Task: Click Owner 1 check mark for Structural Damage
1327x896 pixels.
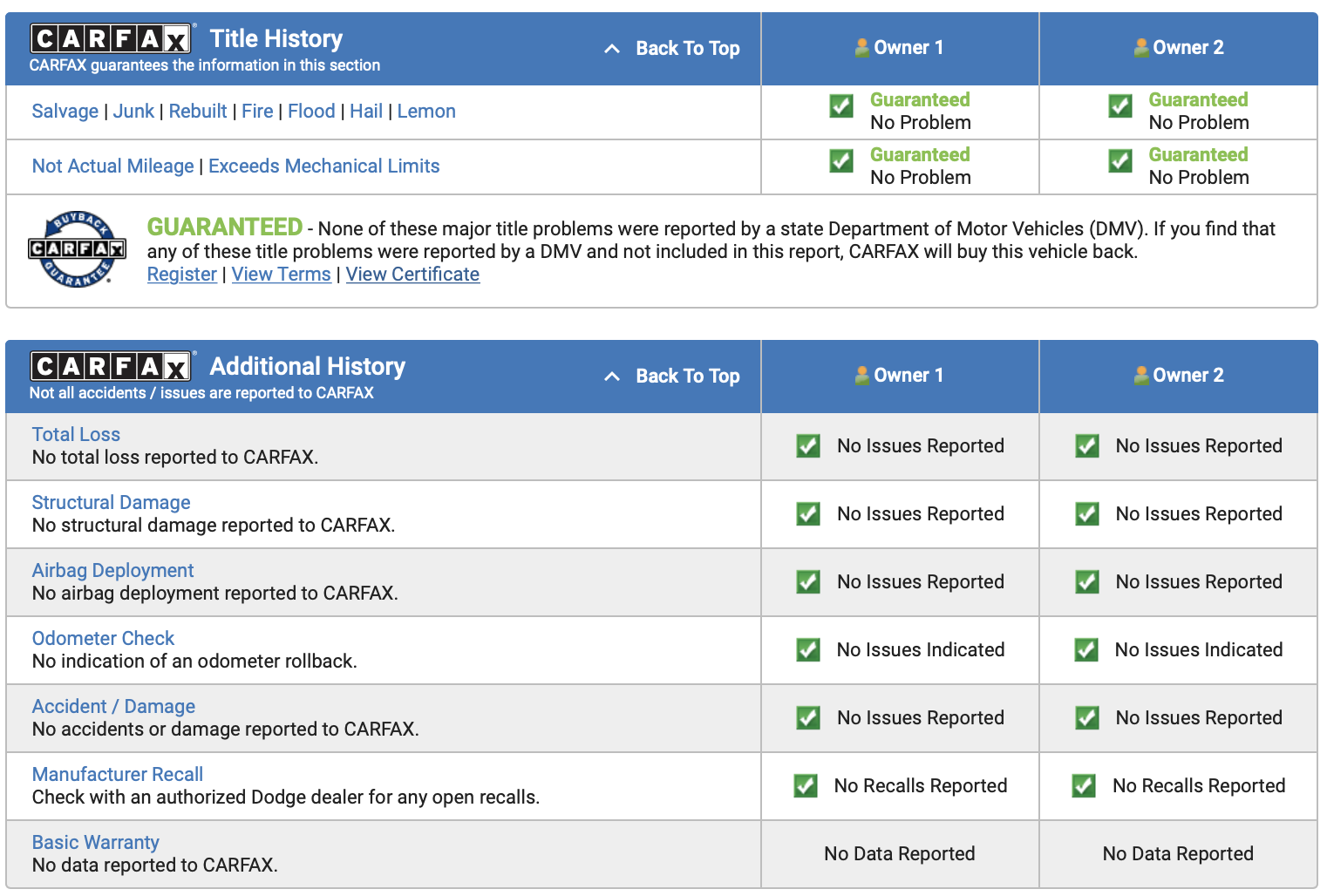Action: coord(808,514)
